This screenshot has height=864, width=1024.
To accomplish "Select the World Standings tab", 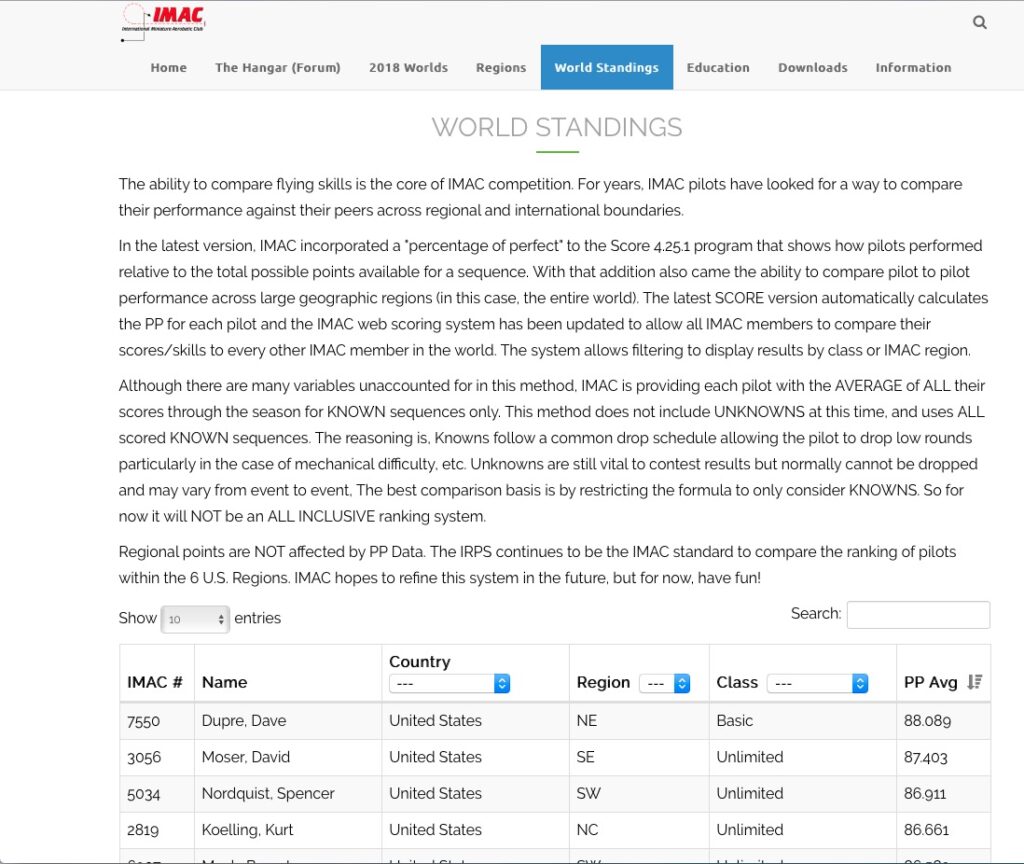I will 607,67.
